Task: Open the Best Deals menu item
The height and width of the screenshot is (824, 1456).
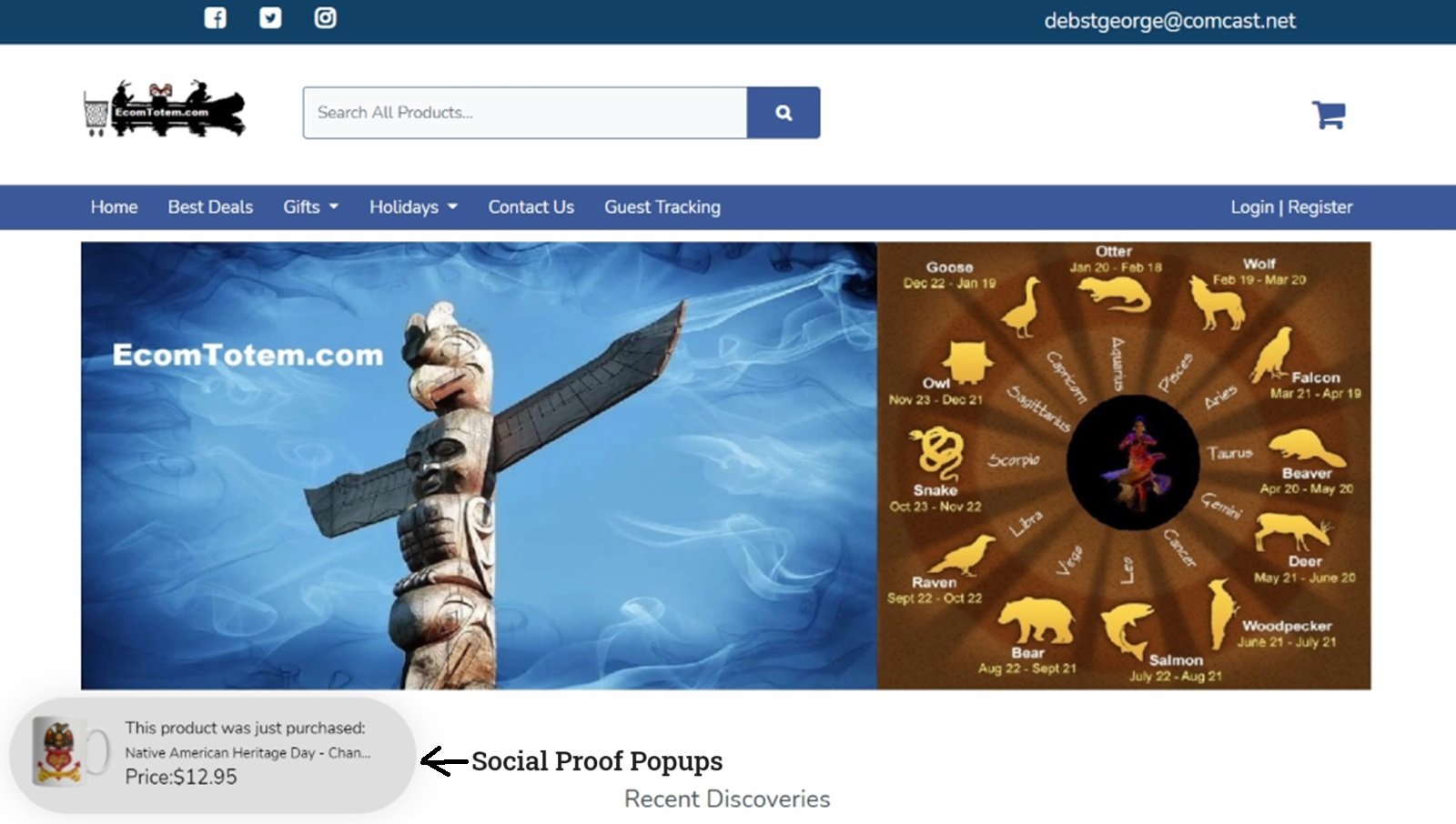Action: click(x=210, y=207)
